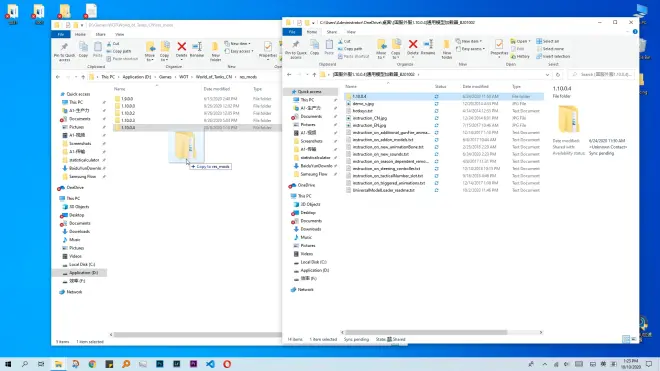Open Properties in right window ribbon
Viewport: 660px width, 371px height.
pyautogui.click(x=499, y=47)
